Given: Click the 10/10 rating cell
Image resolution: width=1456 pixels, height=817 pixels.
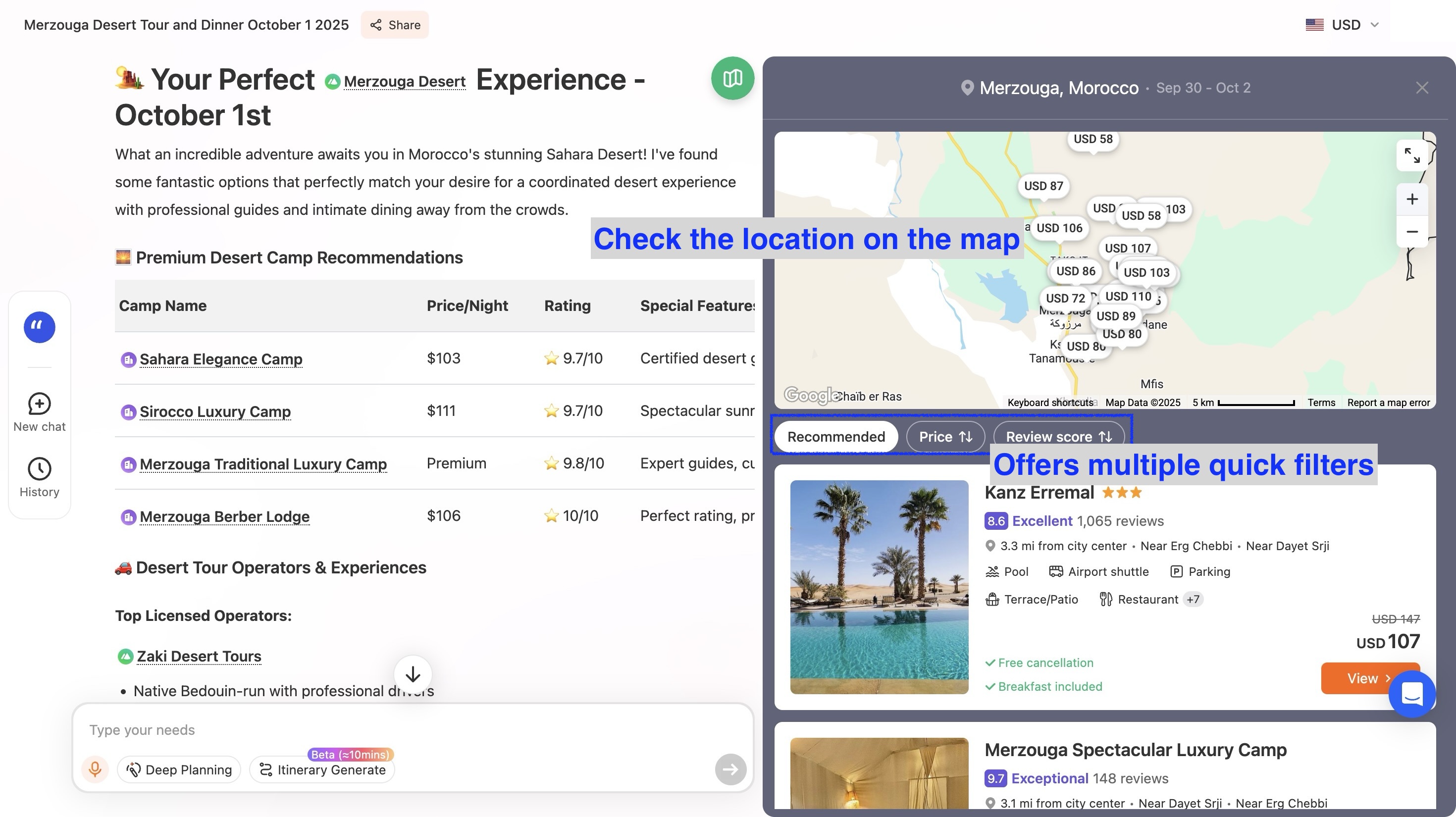Looking at the screenshot, I should (571, 516).
